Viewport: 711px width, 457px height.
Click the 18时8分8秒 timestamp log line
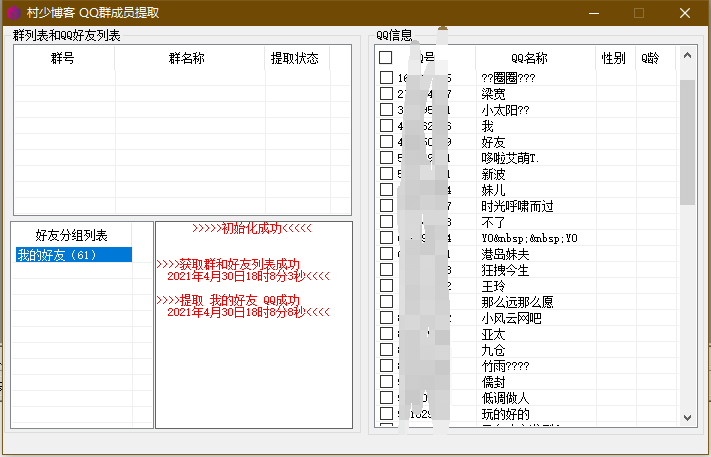pos(248,312)
